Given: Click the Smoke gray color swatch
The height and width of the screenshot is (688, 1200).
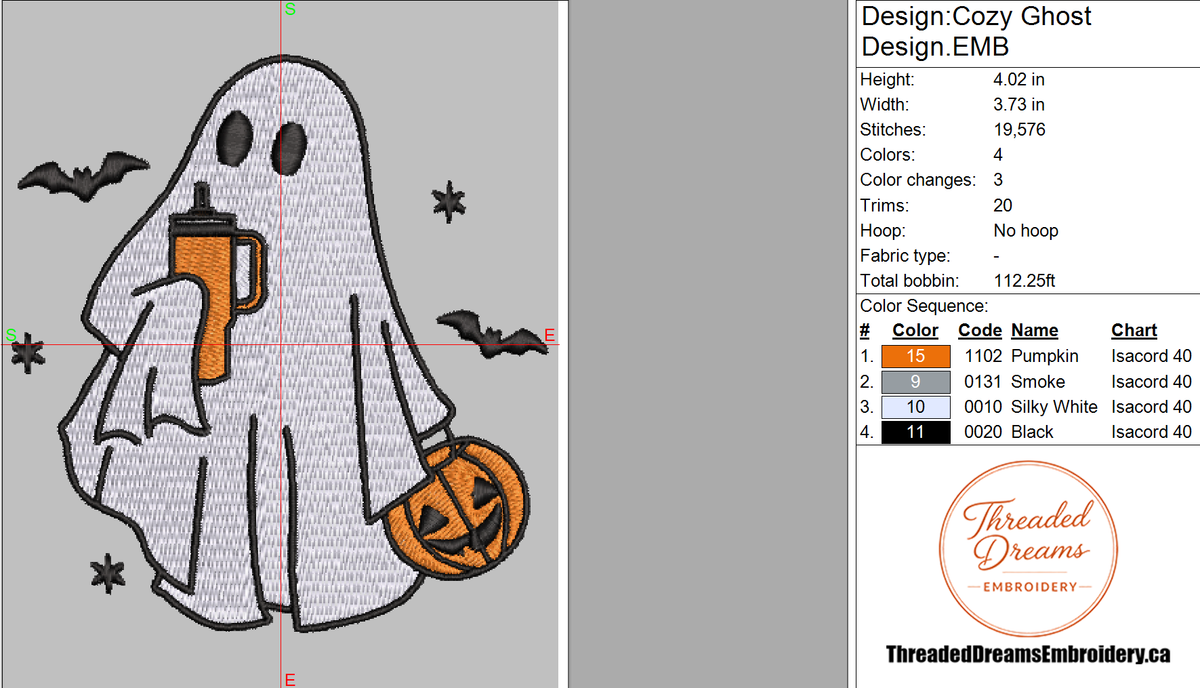Looking at the screenshot, I should tap(916, 382).
